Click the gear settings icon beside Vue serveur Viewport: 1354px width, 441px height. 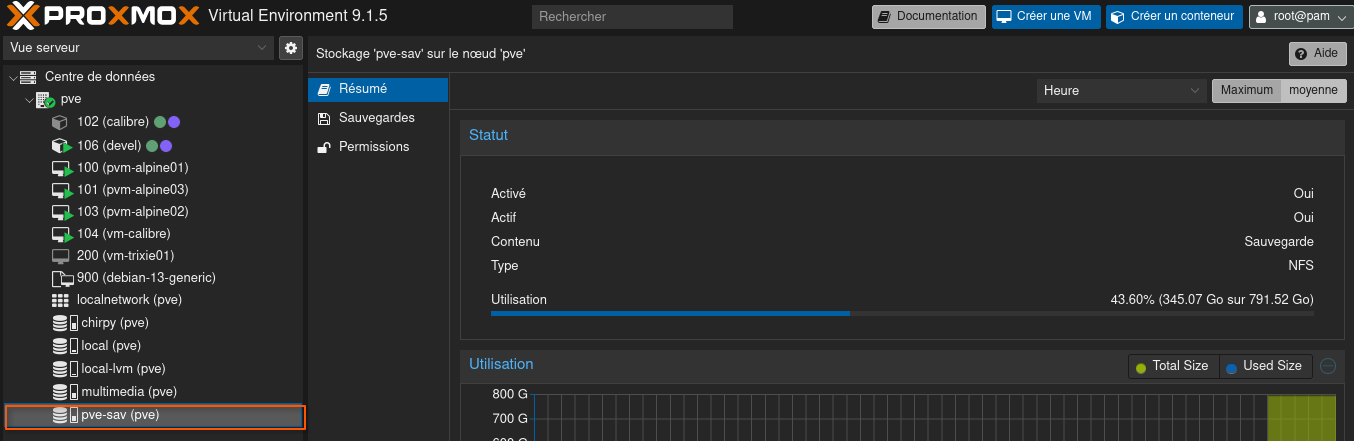[291, 48]
